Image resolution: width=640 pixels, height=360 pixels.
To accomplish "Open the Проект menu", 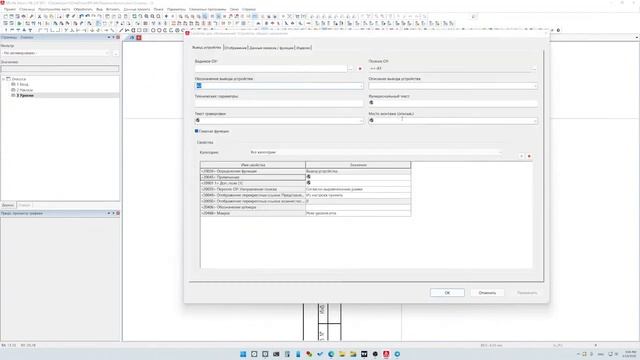I will (10, 9).
